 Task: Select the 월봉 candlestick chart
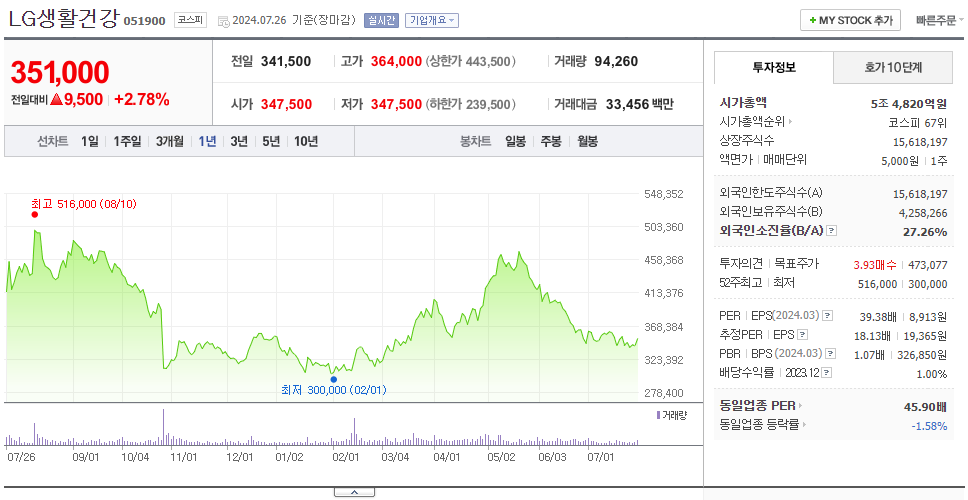[588, 141]
